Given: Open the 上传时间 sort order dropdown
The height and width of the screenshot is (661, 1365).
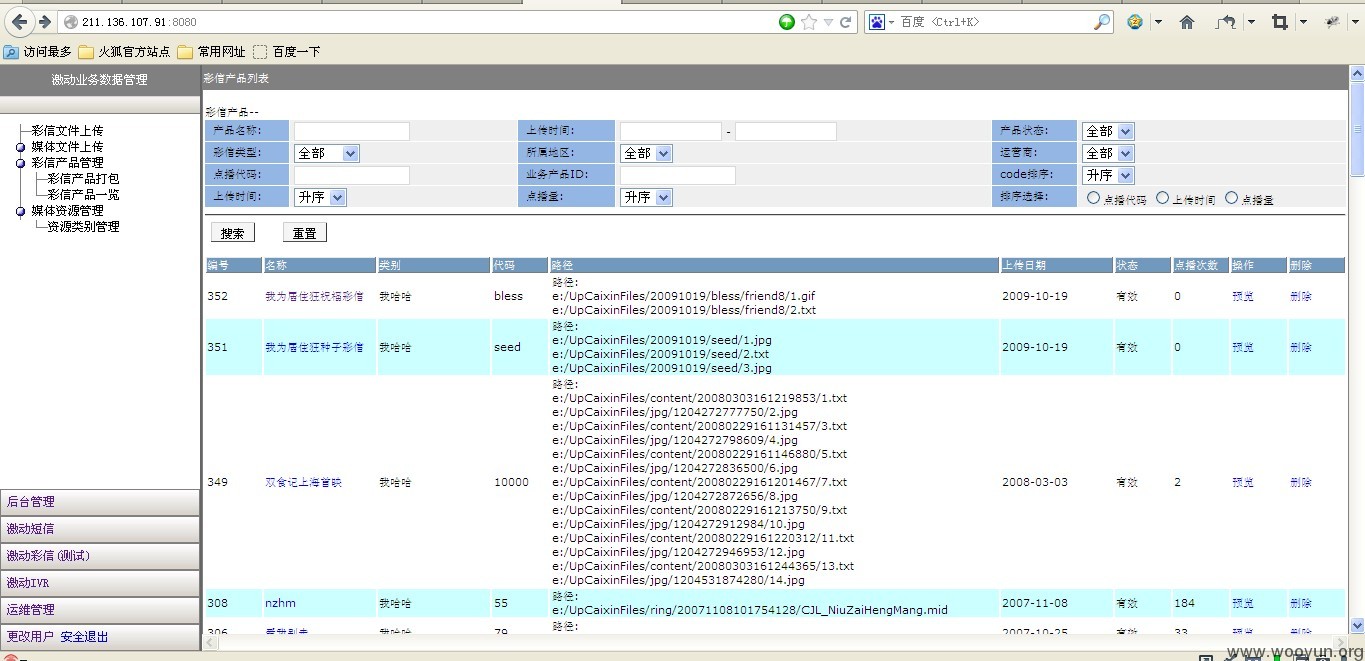Looking at the screenshot, I should pos(320,197).
